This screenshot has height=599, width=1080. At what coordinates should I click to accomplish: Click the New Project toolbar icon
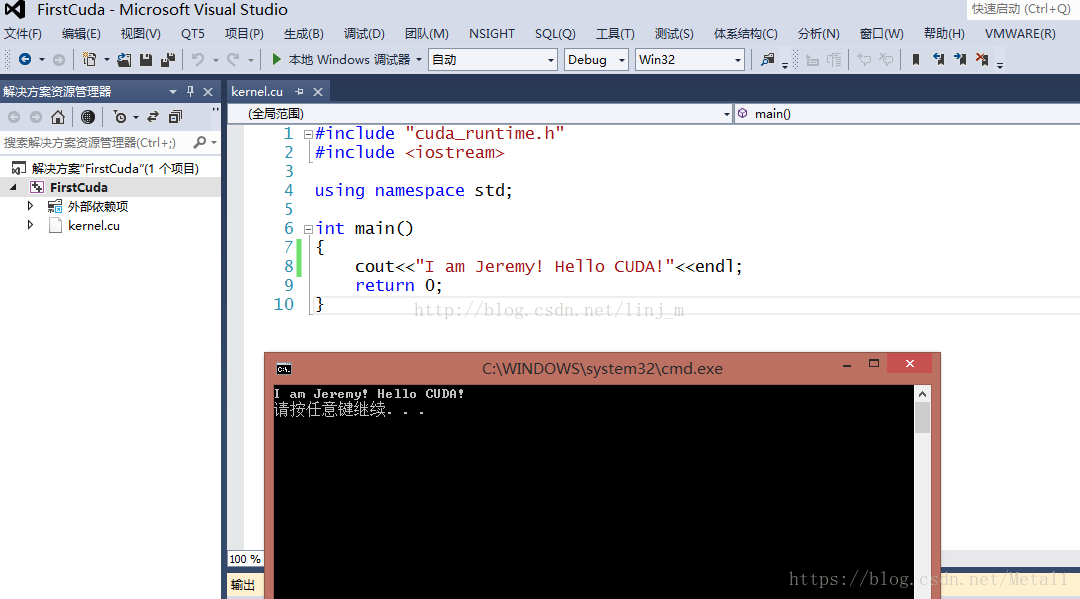click(90, 60)
